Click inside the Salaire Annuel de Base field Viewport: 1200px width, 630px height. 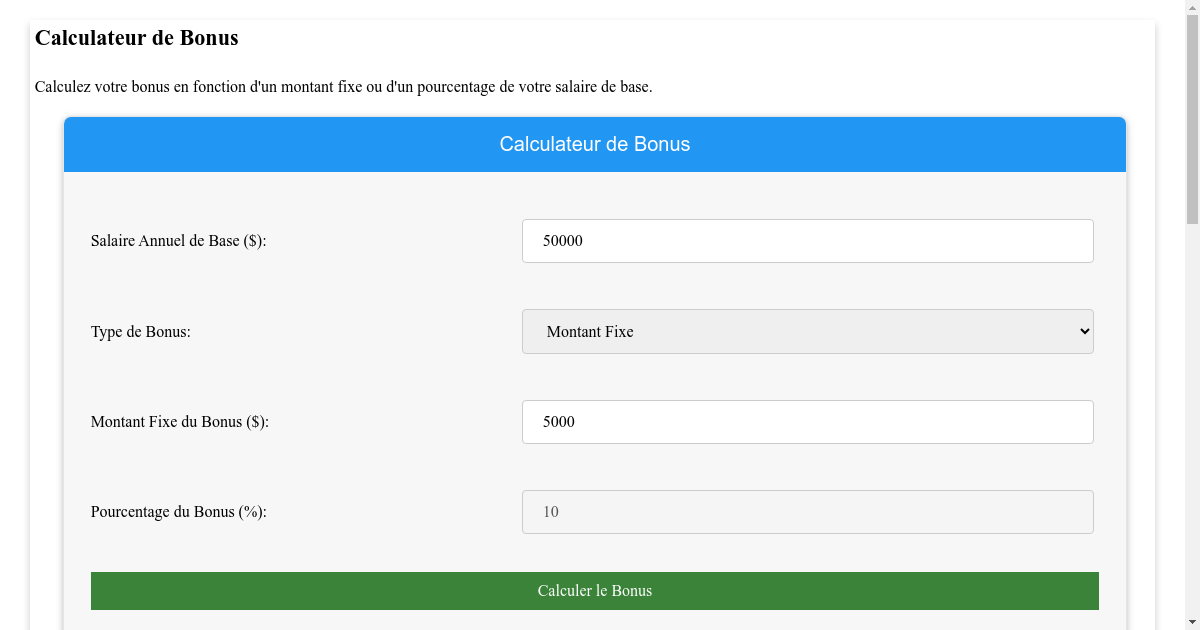coord(806,240)
